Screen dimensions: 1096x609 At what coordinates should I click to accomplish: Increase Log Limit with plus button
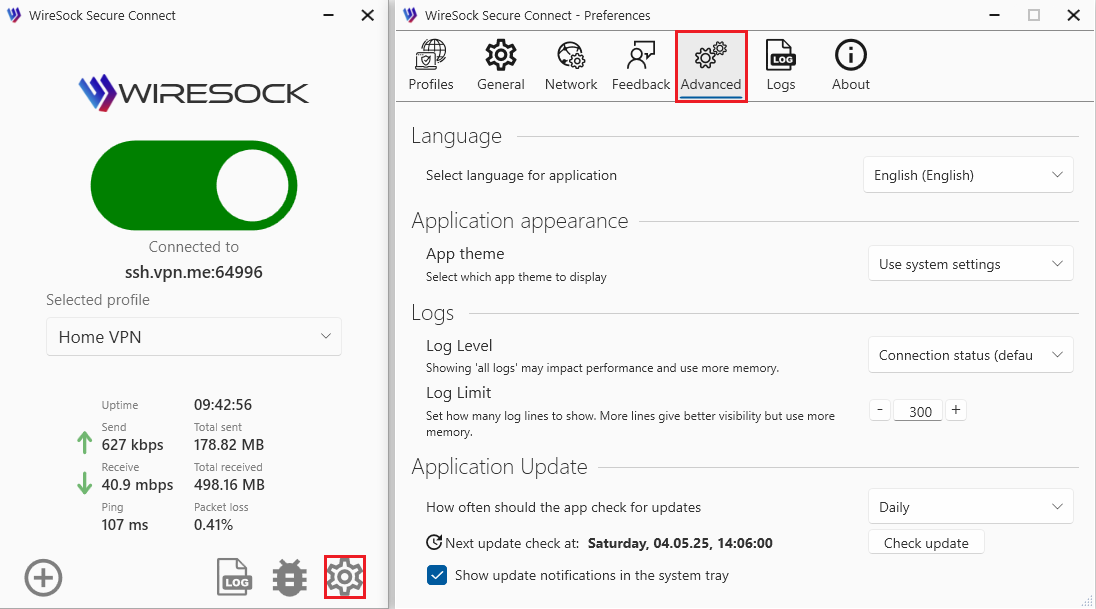[956, 410]
